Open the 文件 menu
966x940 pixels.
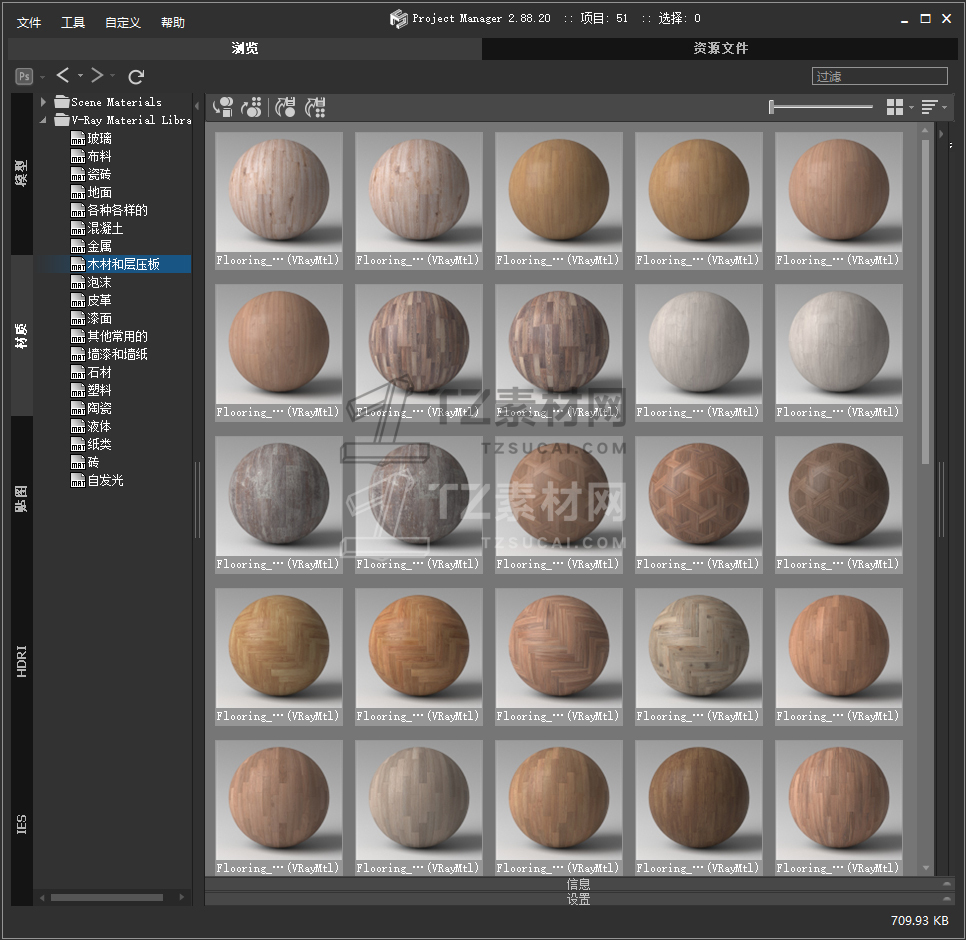[29, 22]
